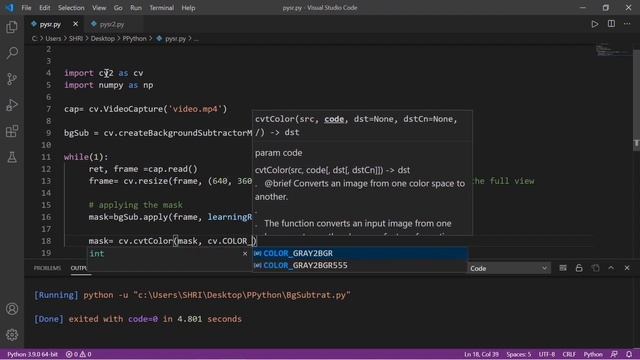
Task: Open the Manage gear icon
Action: (x=12, y=335)
